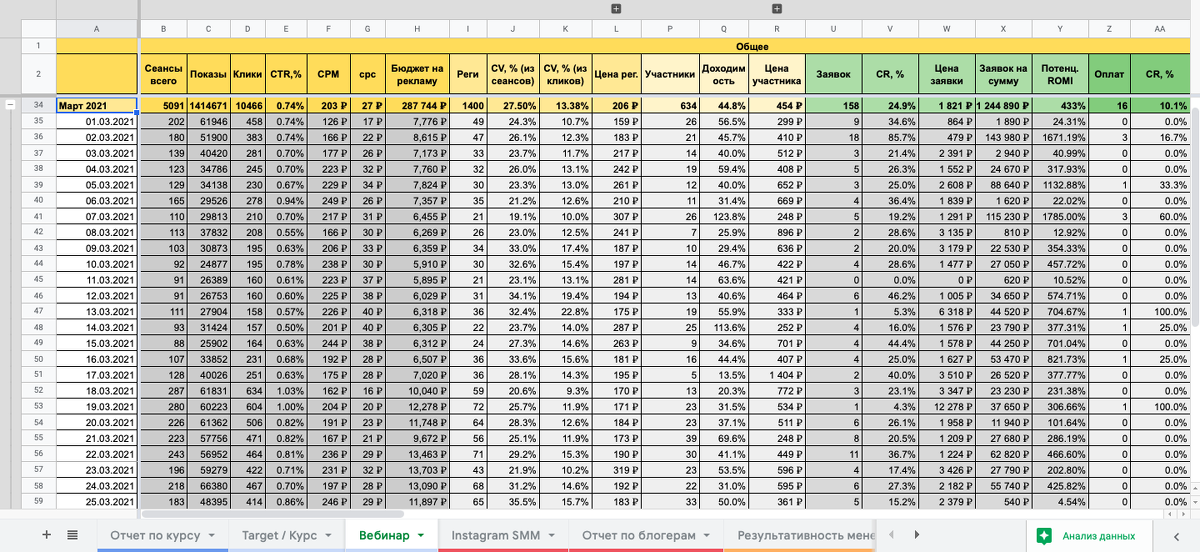The width and height of the screenshot is (1200, 552).
Task: Select column H header
Action: coord(416,30)
